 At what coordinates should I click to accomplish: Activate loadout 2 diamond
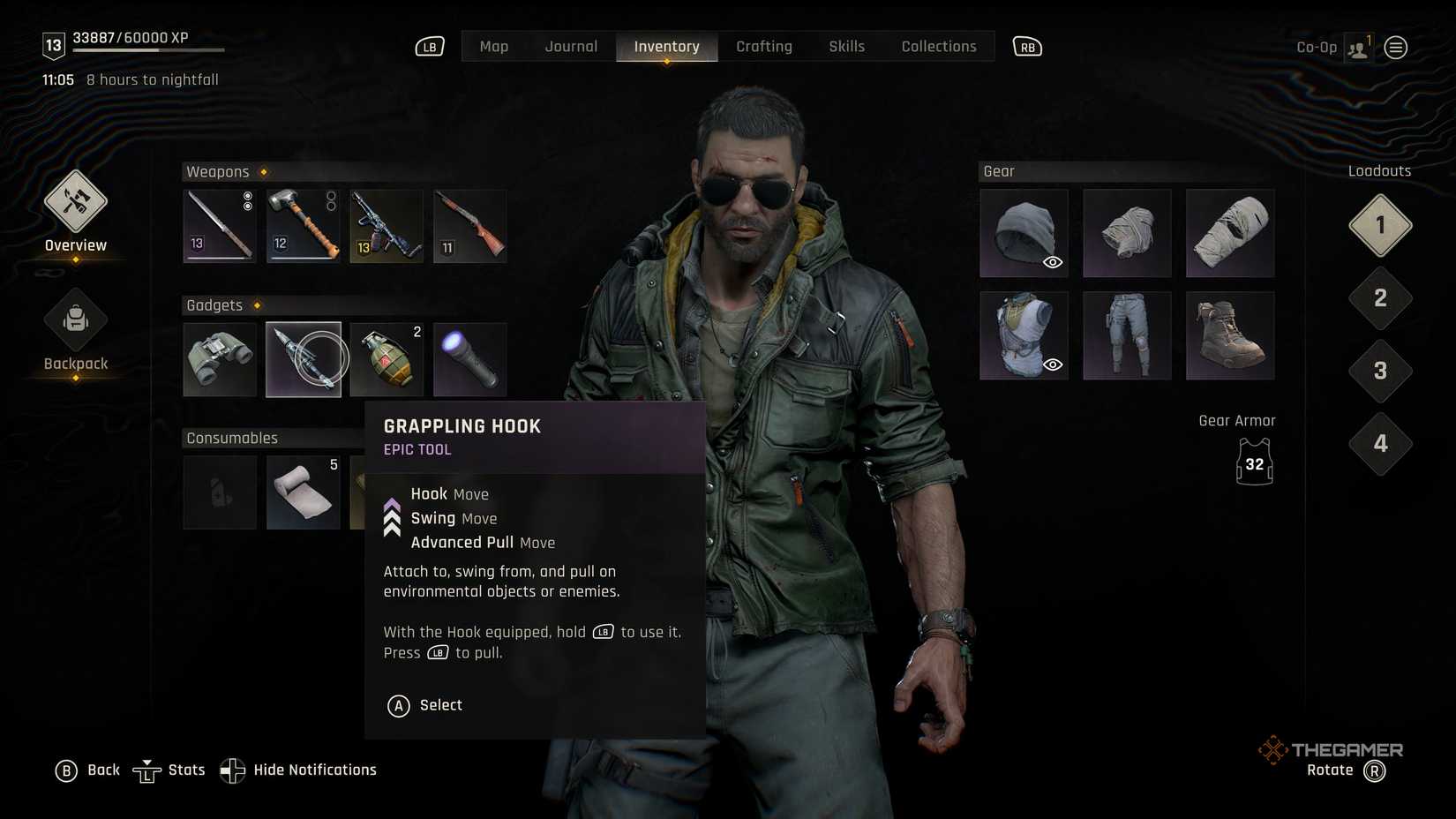point(1380,298)
